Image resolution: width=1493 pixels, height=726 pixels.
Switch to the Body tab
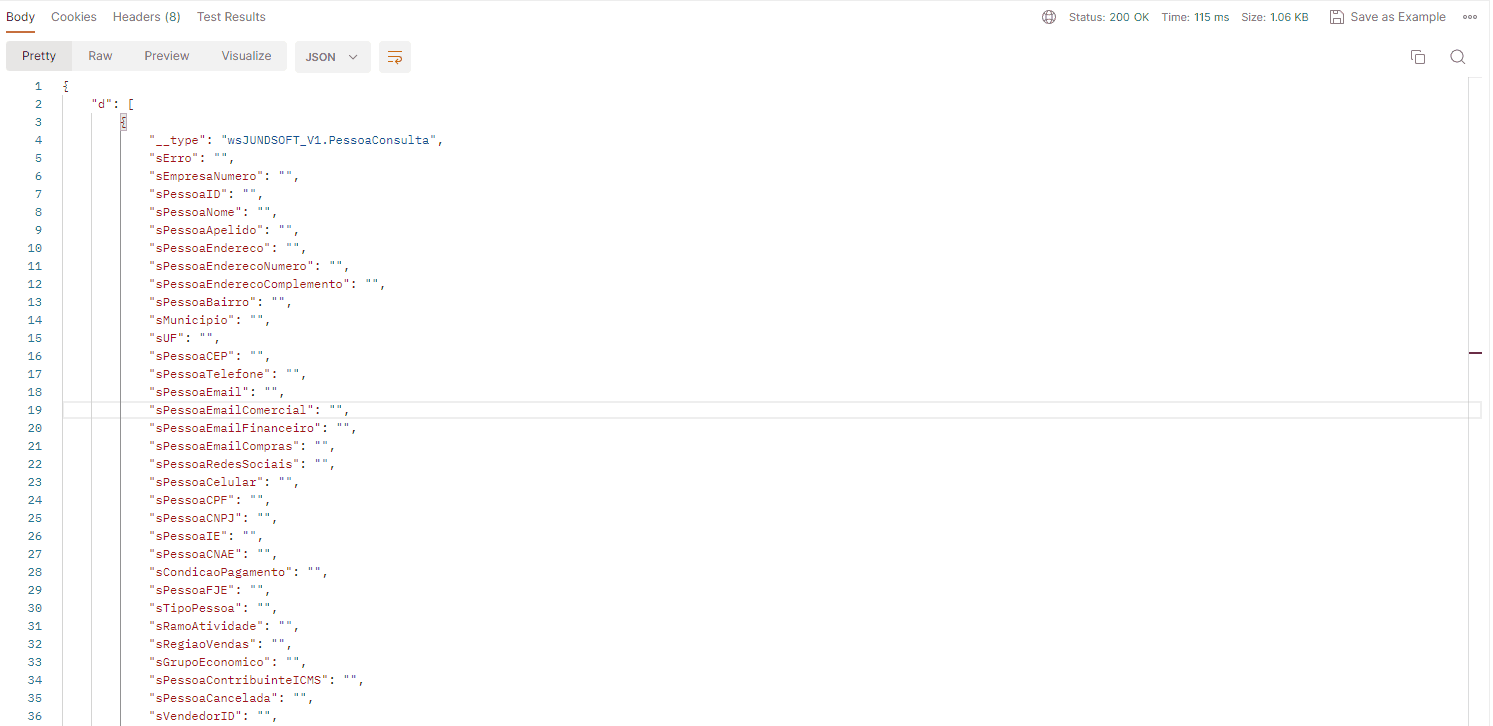point(21,17)
